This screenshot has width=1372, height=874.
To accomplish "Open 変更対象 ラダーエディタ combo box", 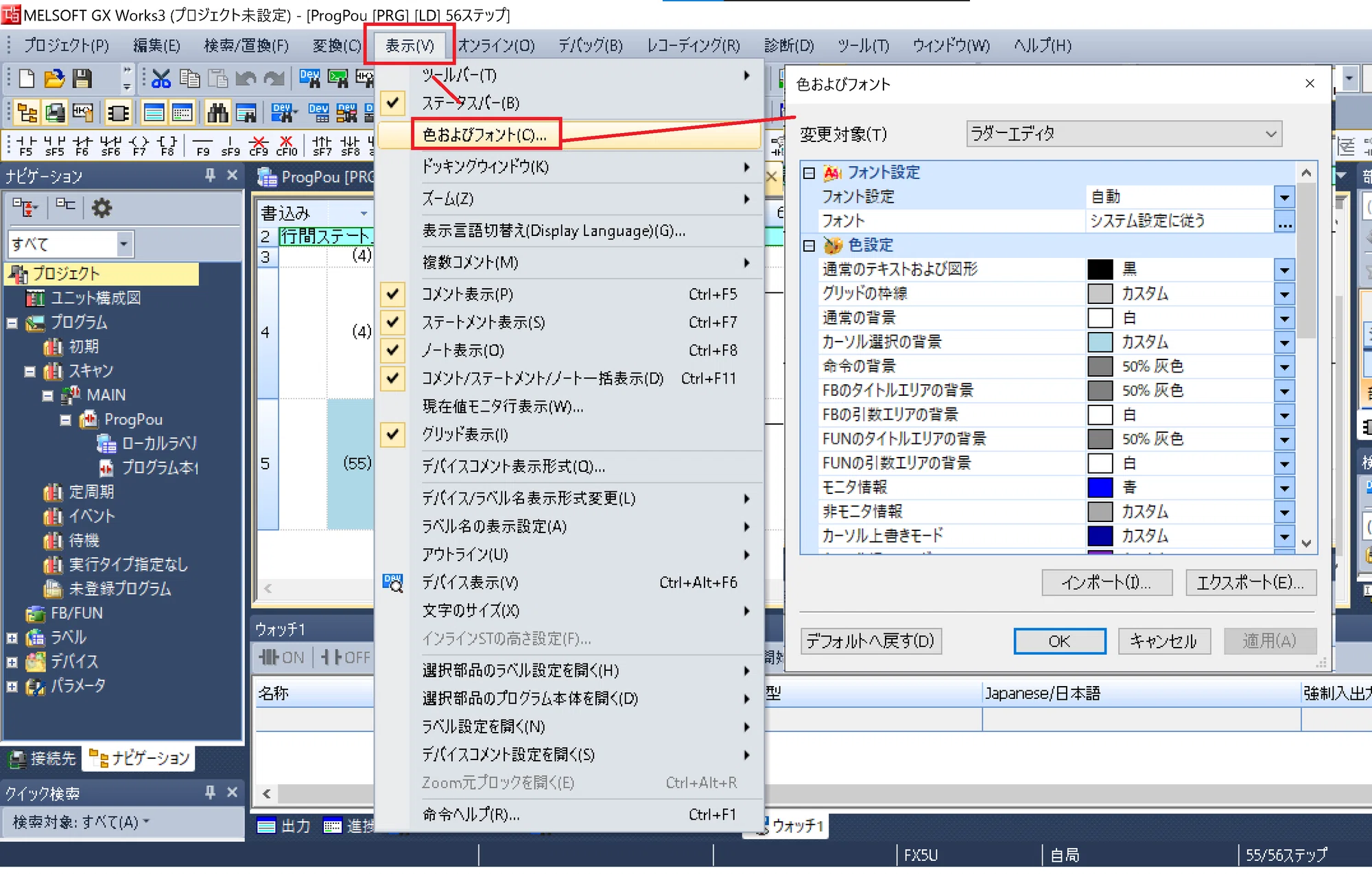I will pos(1124,134).
